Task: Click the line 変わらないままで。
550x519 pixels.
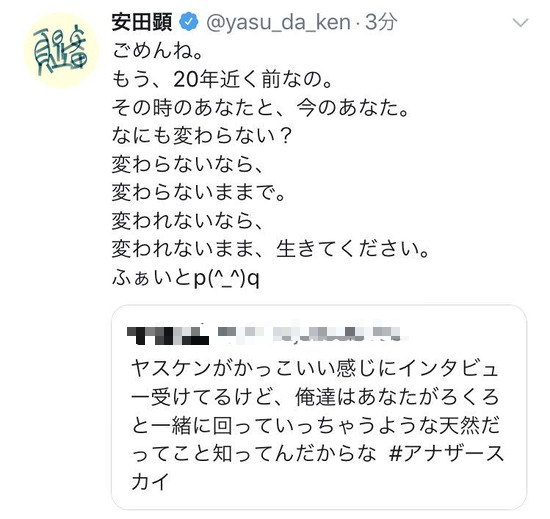Action: pos(199,193)
